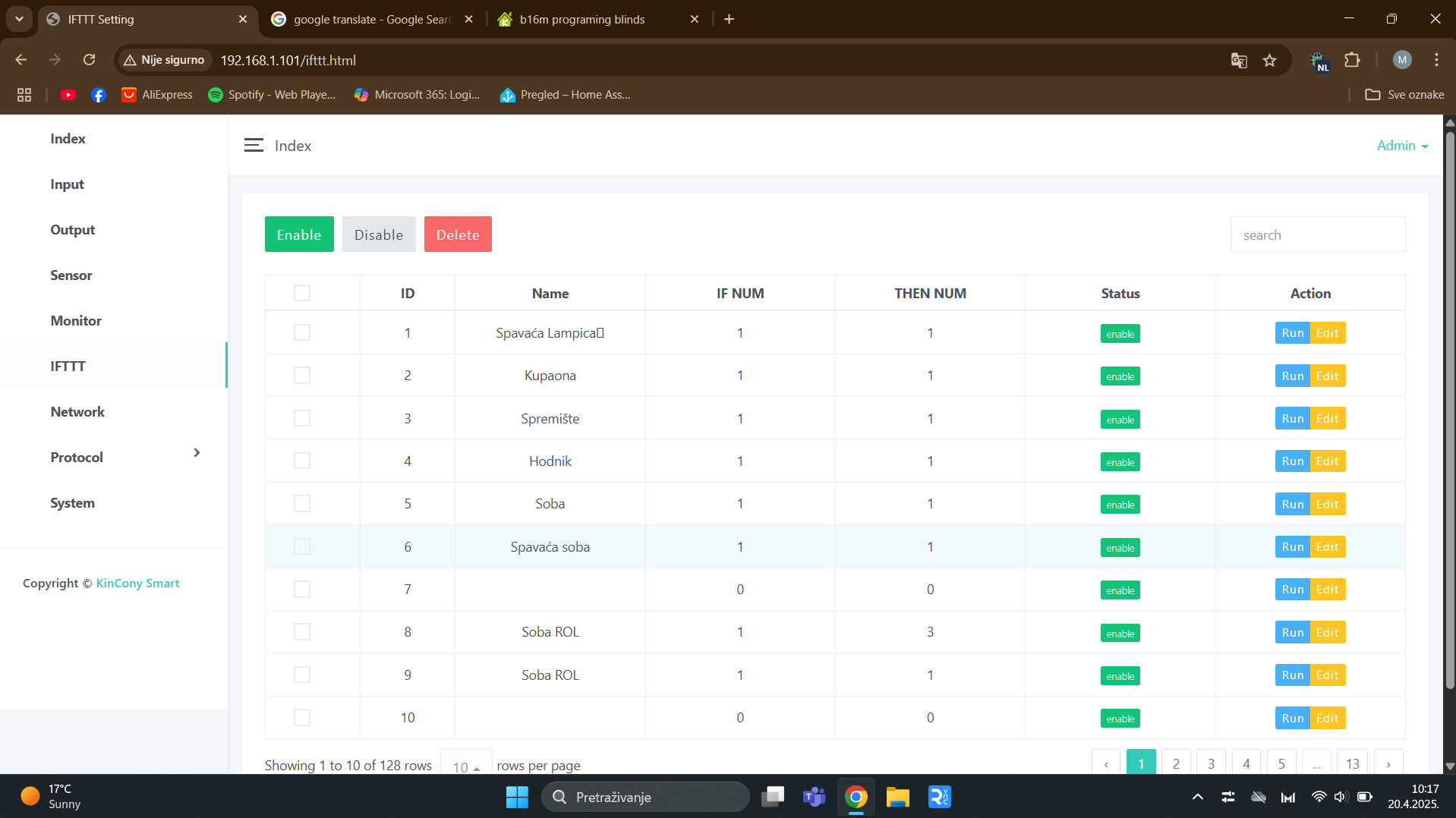1456x818 pixels.
Task: Click Edit button for Hodnik row
Action: 1327,461
